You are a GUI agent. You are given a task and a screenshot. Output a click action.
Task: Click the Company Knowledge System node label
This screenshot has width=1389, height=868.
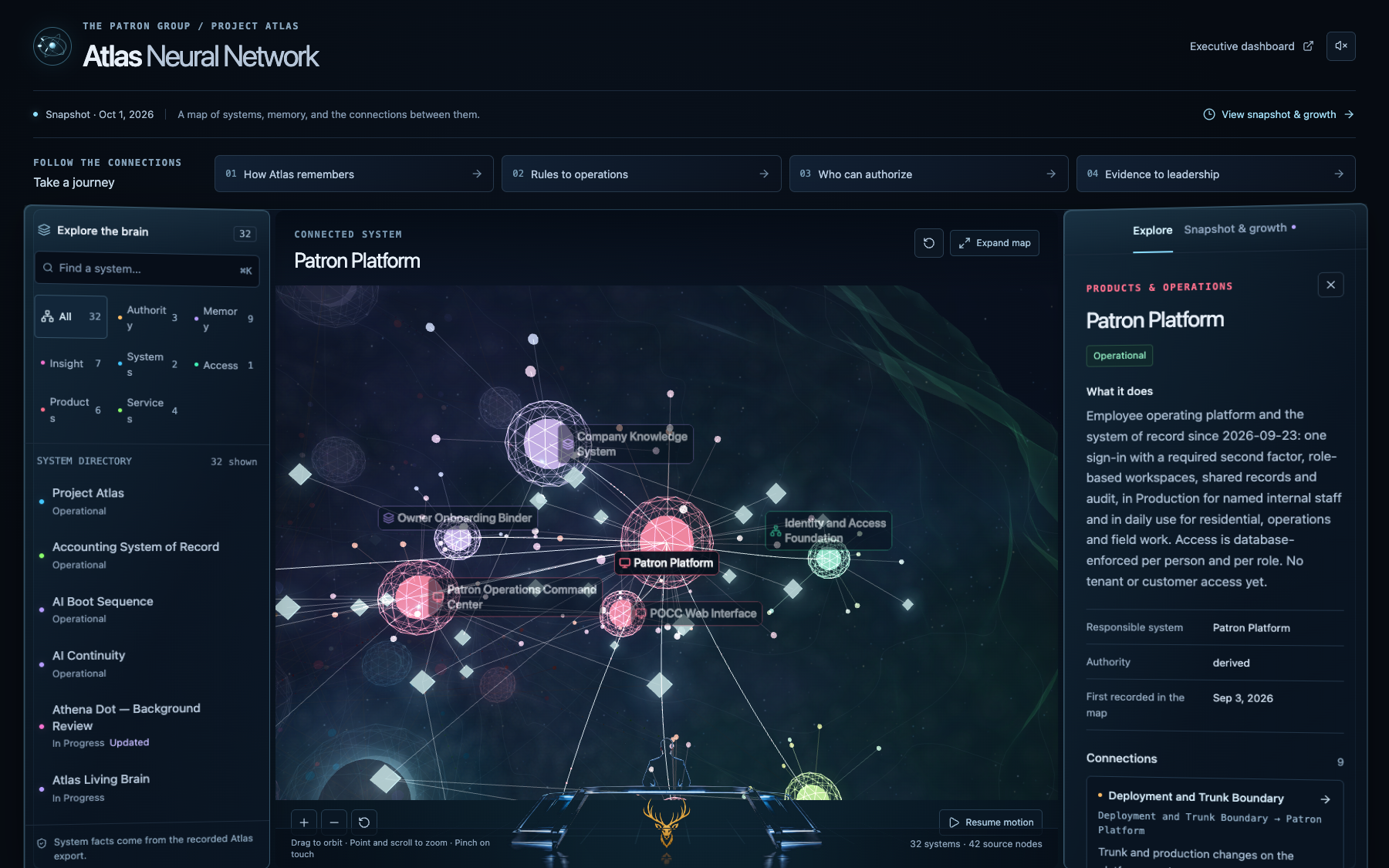point(625,444)
